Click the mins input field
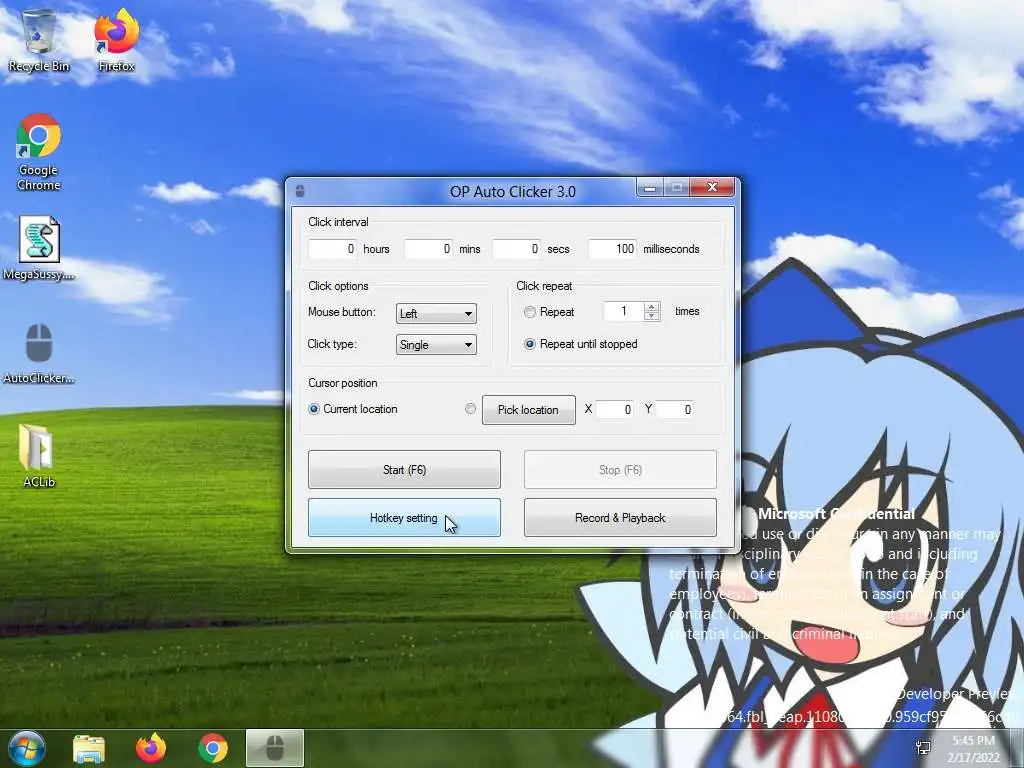This screenshot has width=1024, height=768. pyautogui.click(x=428, y=249)
